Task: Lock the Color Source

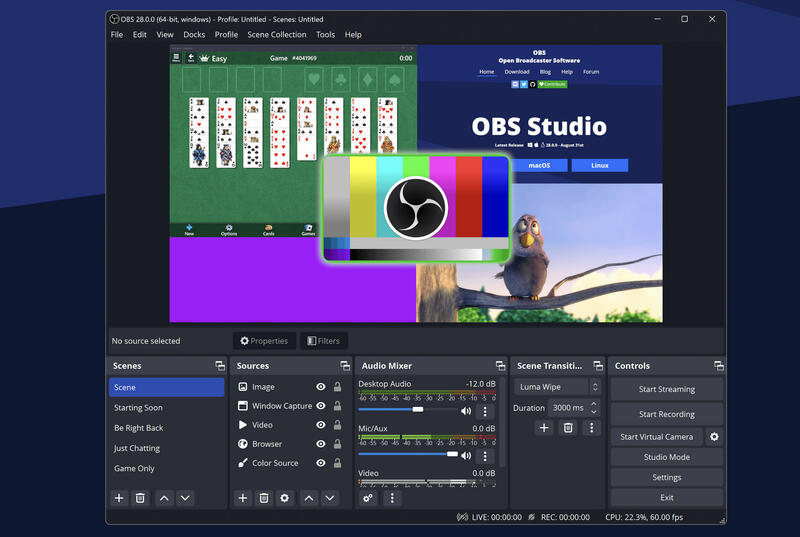Action: (337, 463)
